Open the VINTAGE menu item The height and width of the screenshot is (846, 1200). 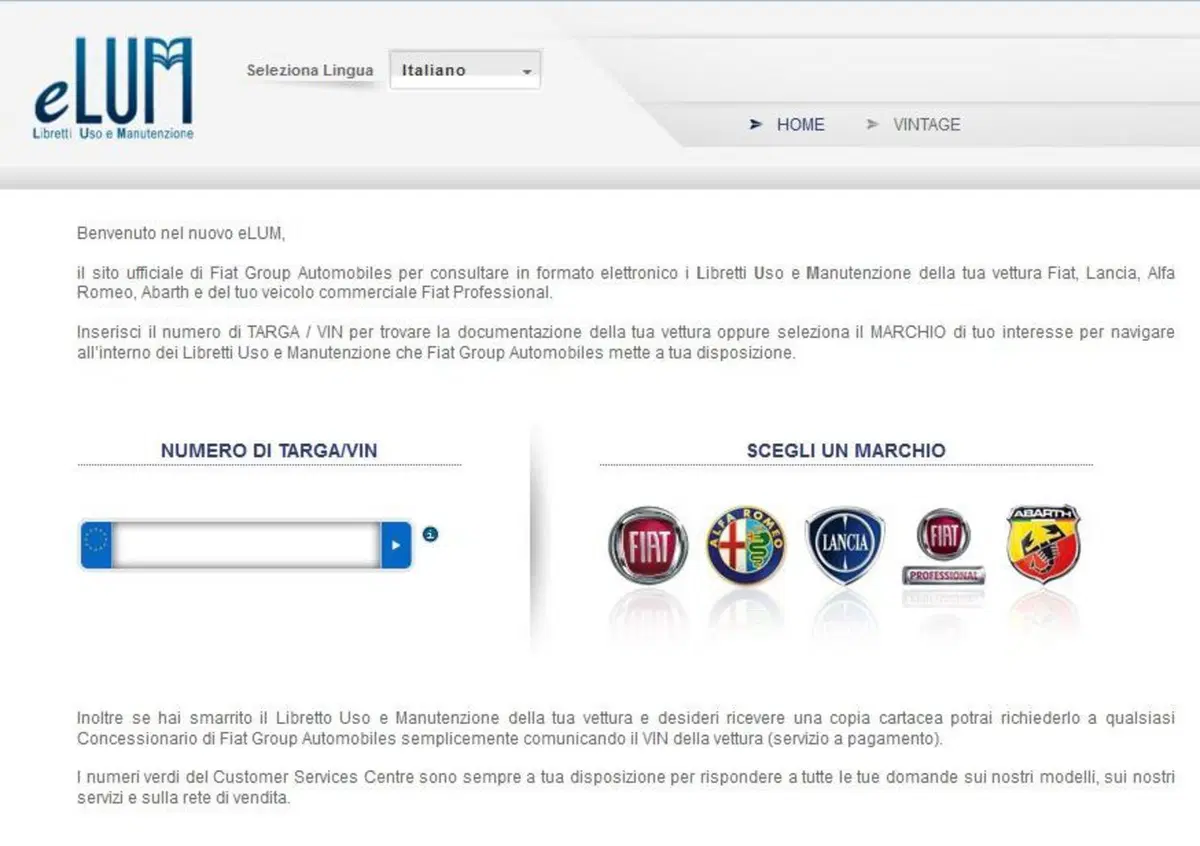point(926,124)
